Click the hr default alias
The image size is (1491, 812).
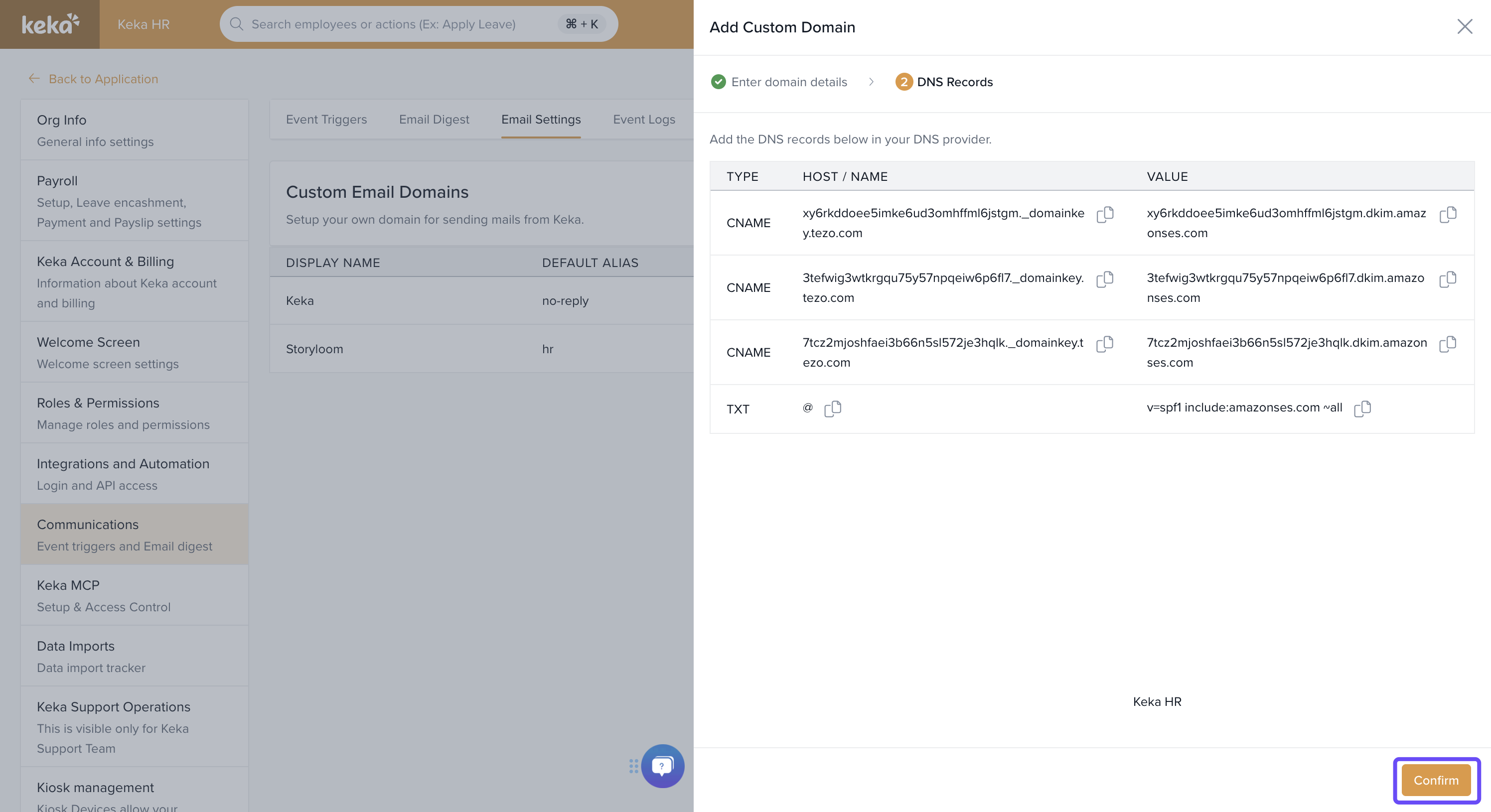pos(548,349)
